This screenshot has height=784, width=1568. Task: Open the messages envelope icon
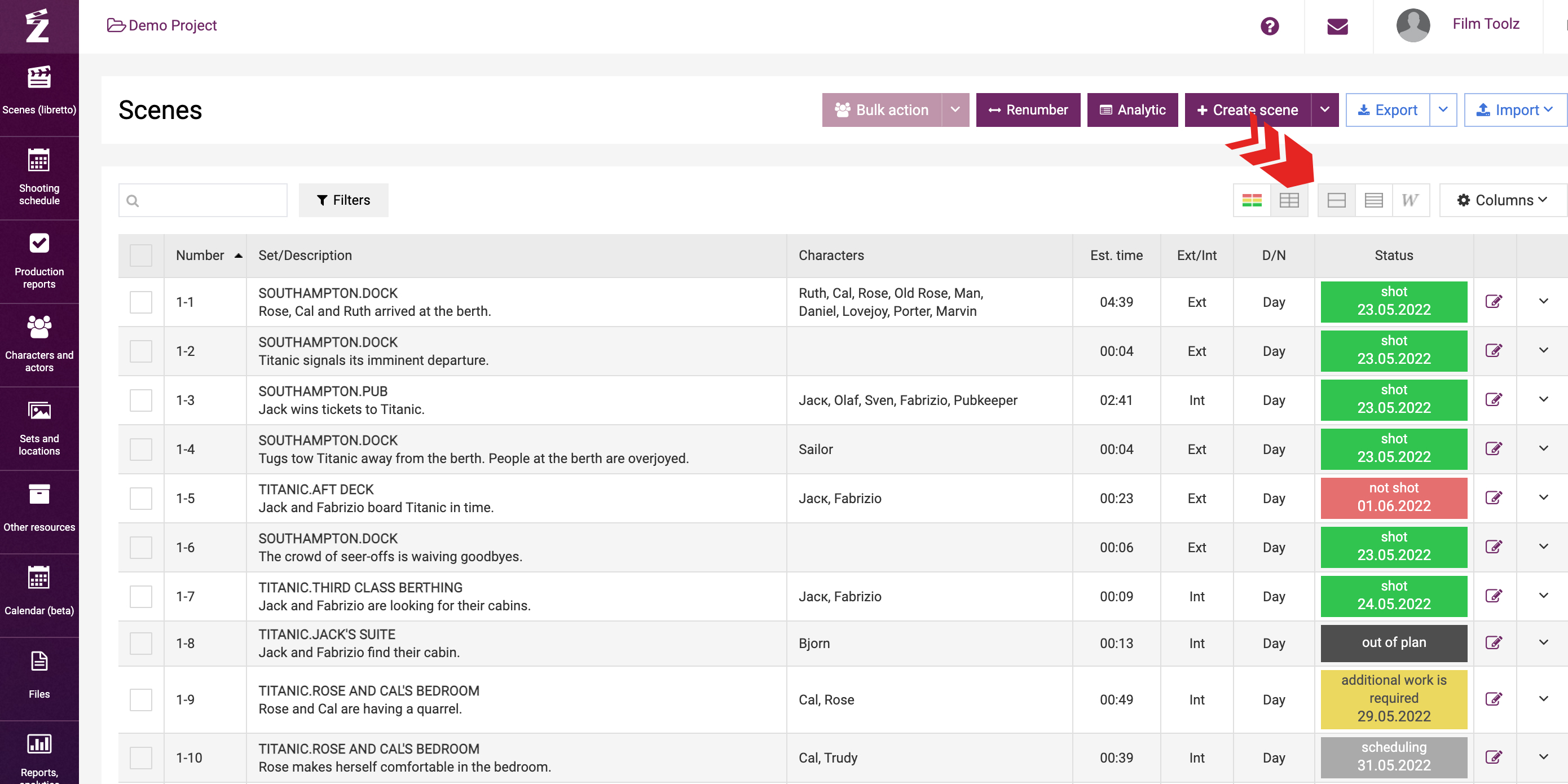tap(1337, 26)
